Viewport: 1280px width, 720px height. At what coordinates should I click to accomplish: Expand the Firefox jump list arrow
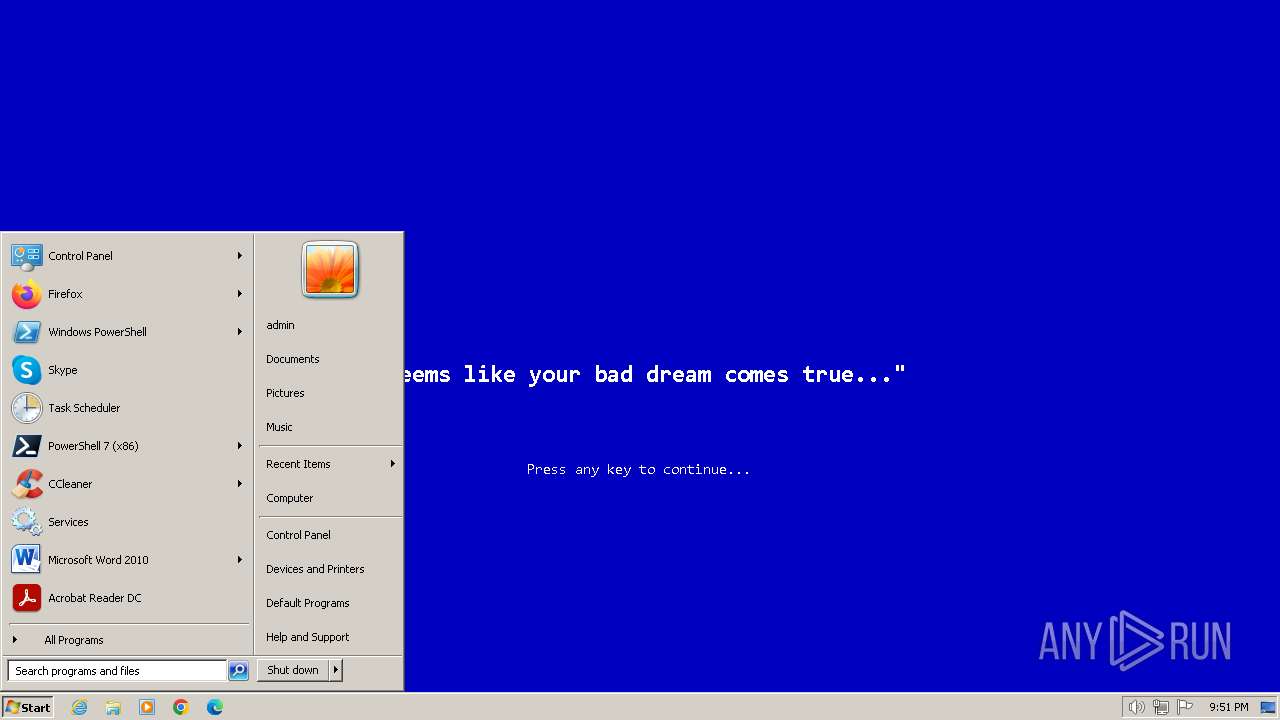point(240,294)
